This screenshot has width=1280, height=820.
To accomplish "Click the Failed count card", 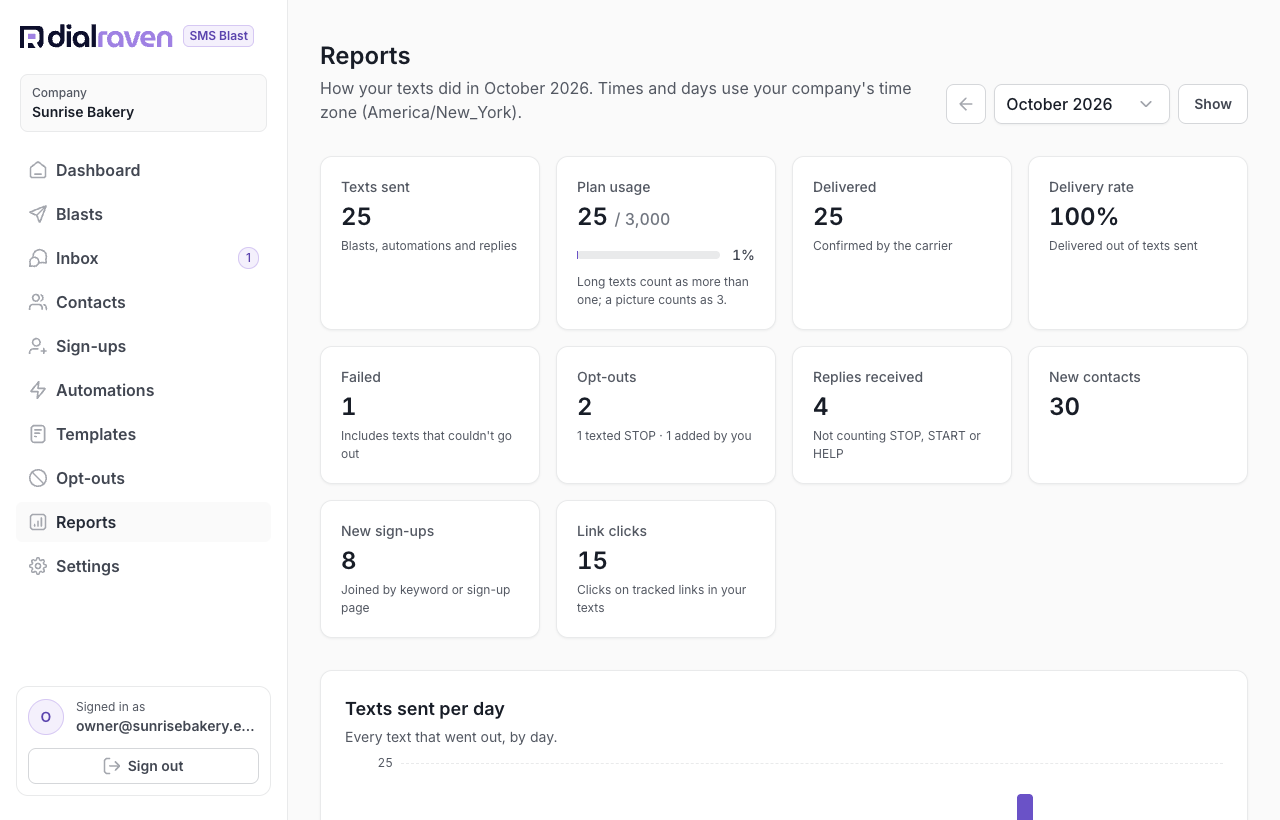I will click(430, 415).
